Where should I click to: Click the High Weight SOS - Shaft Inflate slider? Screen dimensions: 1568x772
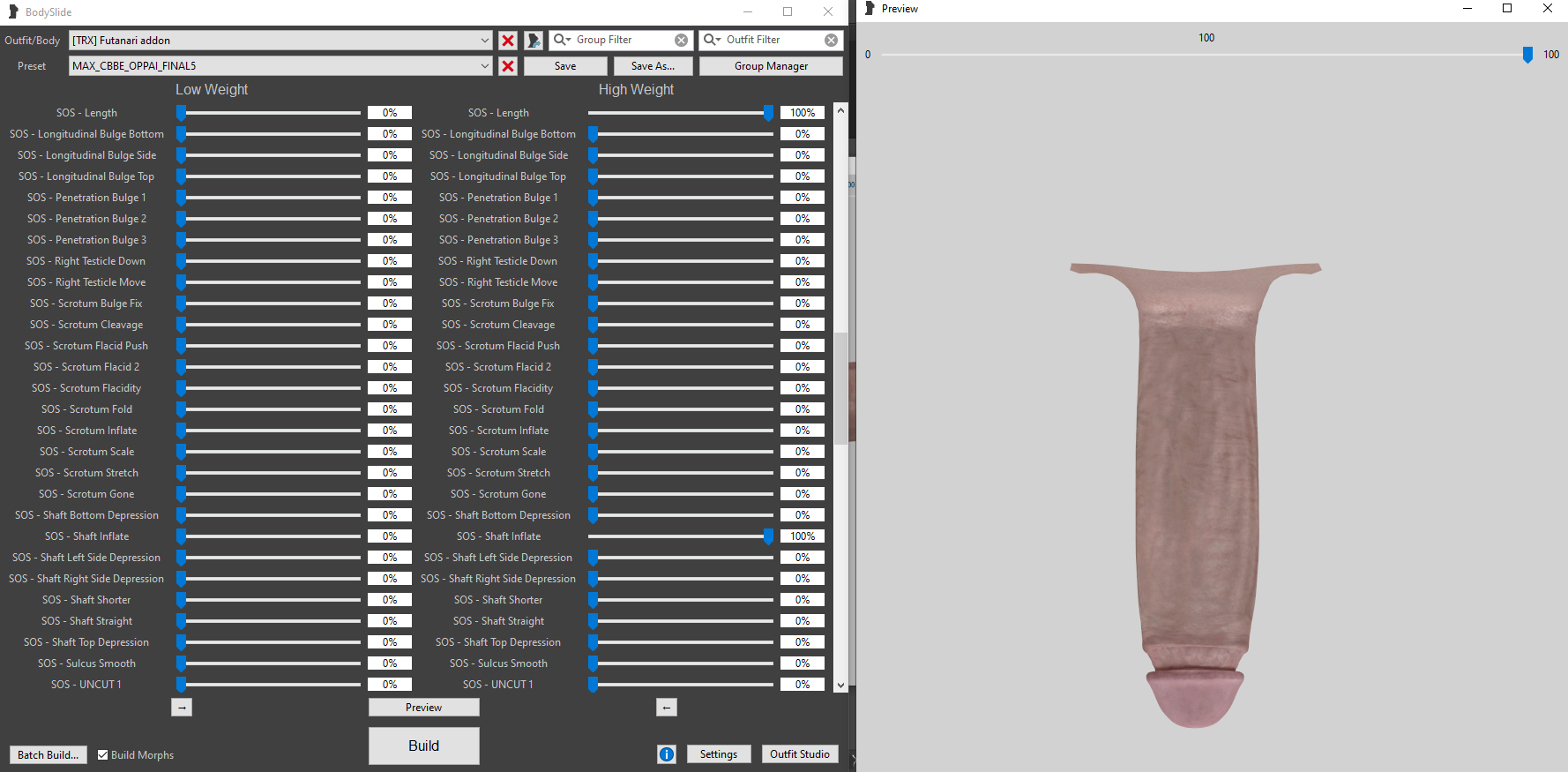[681, 536]
